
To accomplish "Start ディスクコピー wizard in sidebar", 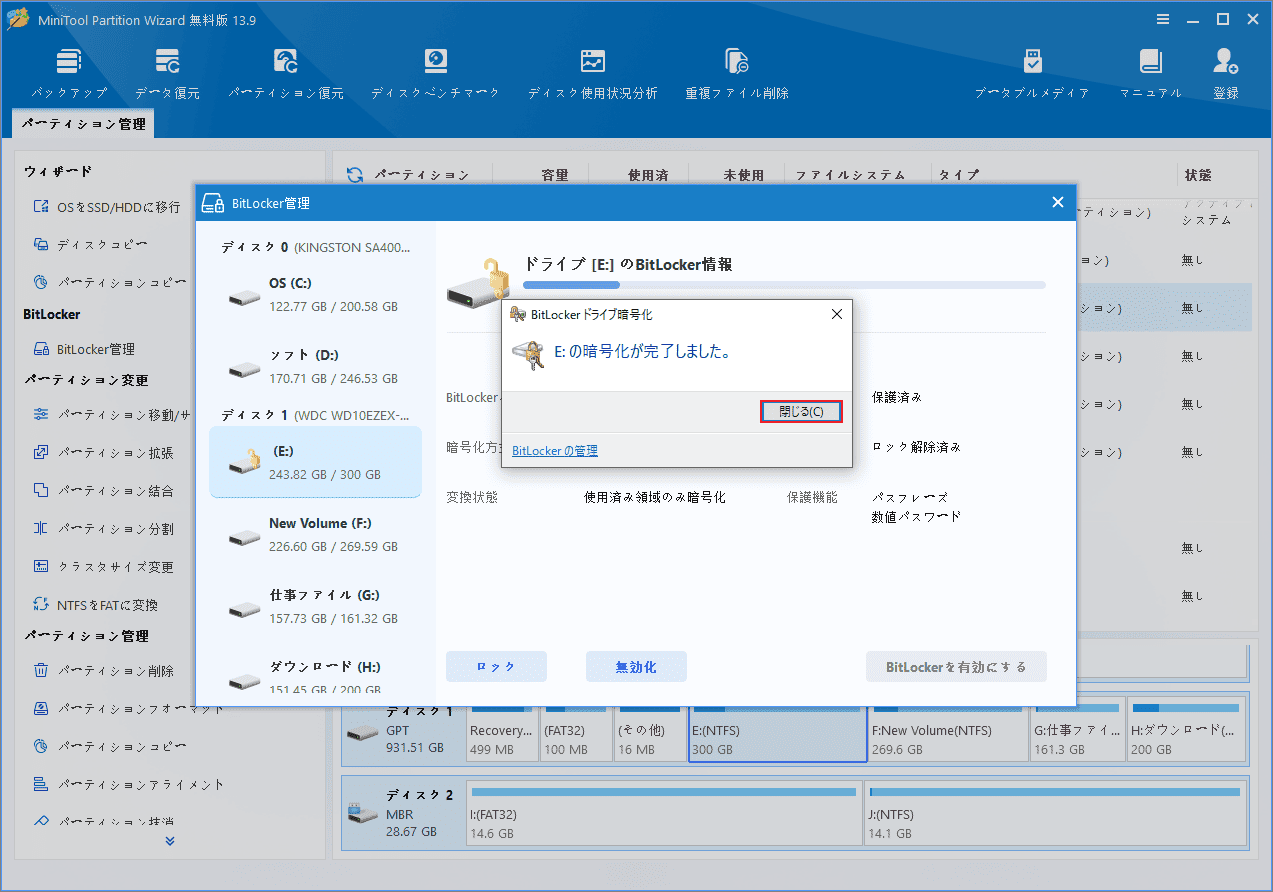I will pos(91,244).
